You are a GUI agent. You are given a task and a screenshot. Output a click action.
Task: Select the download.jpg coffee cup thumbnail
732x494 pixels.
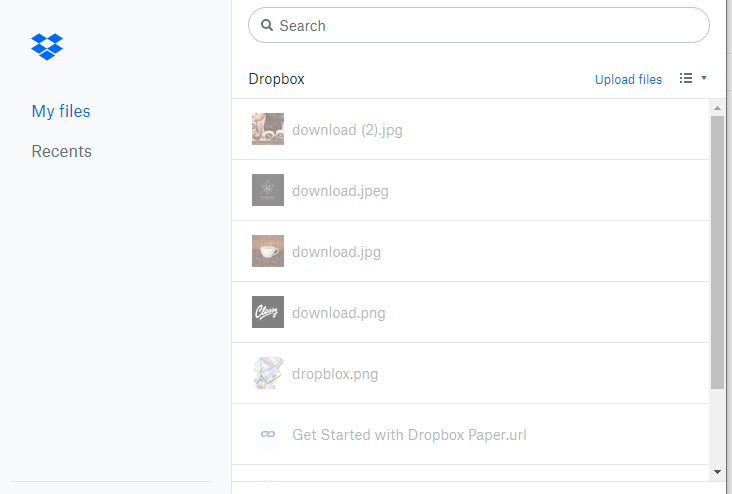coord(267,251)
